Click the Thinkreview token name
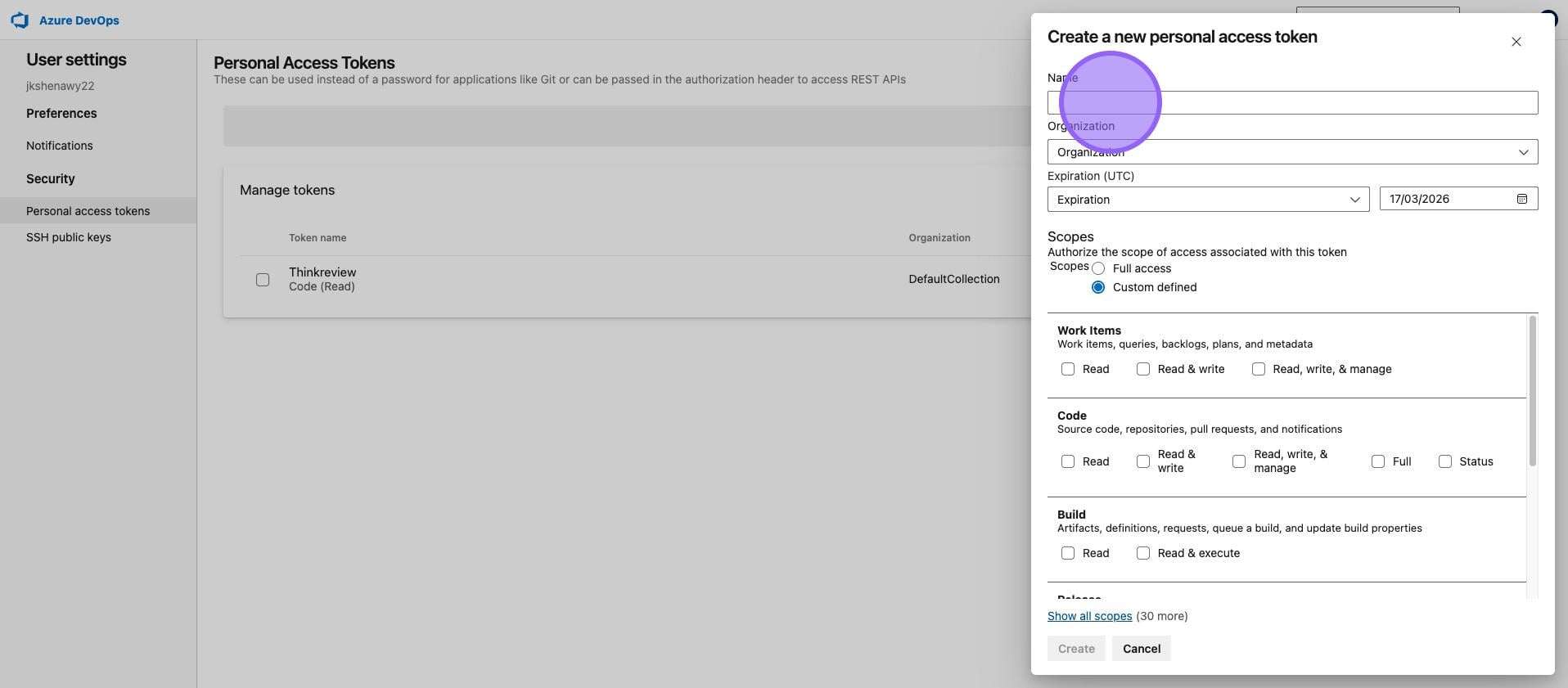 pos(322,272)
